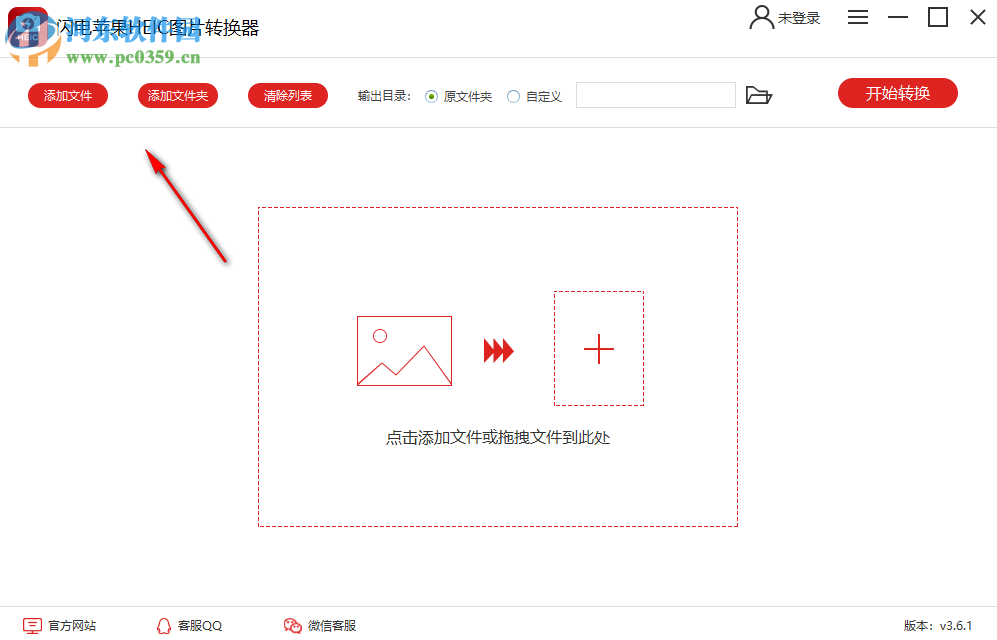Open settings from the top-right menu

pos(857,17)
